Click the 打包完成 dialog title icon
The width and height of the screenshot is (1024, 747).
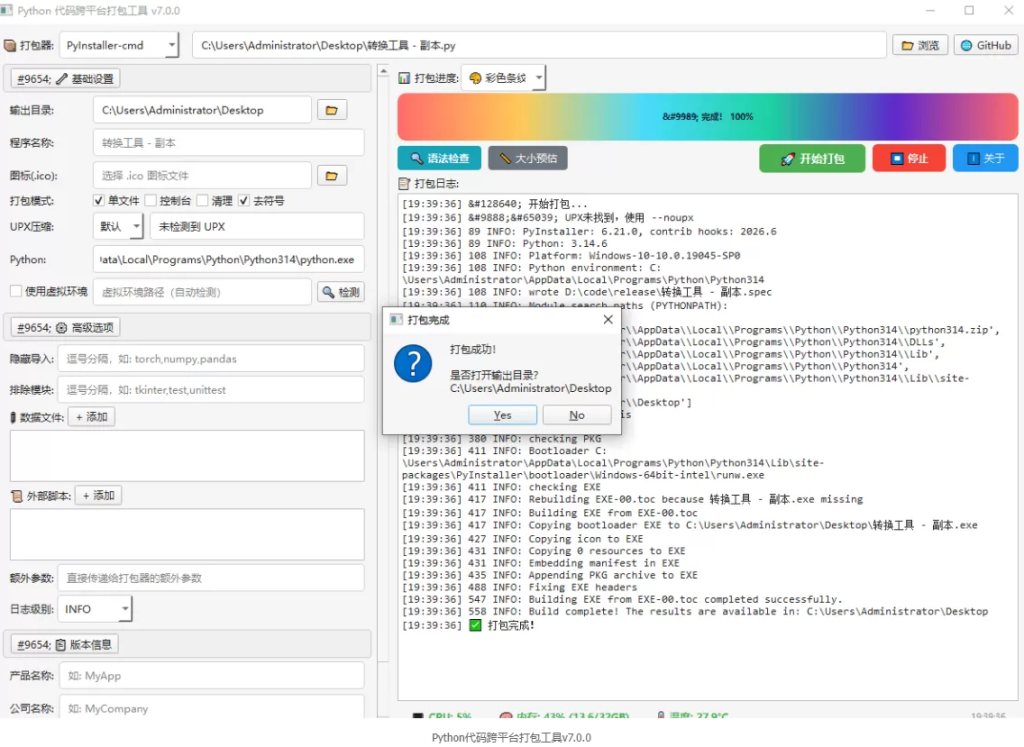[396, 319]
